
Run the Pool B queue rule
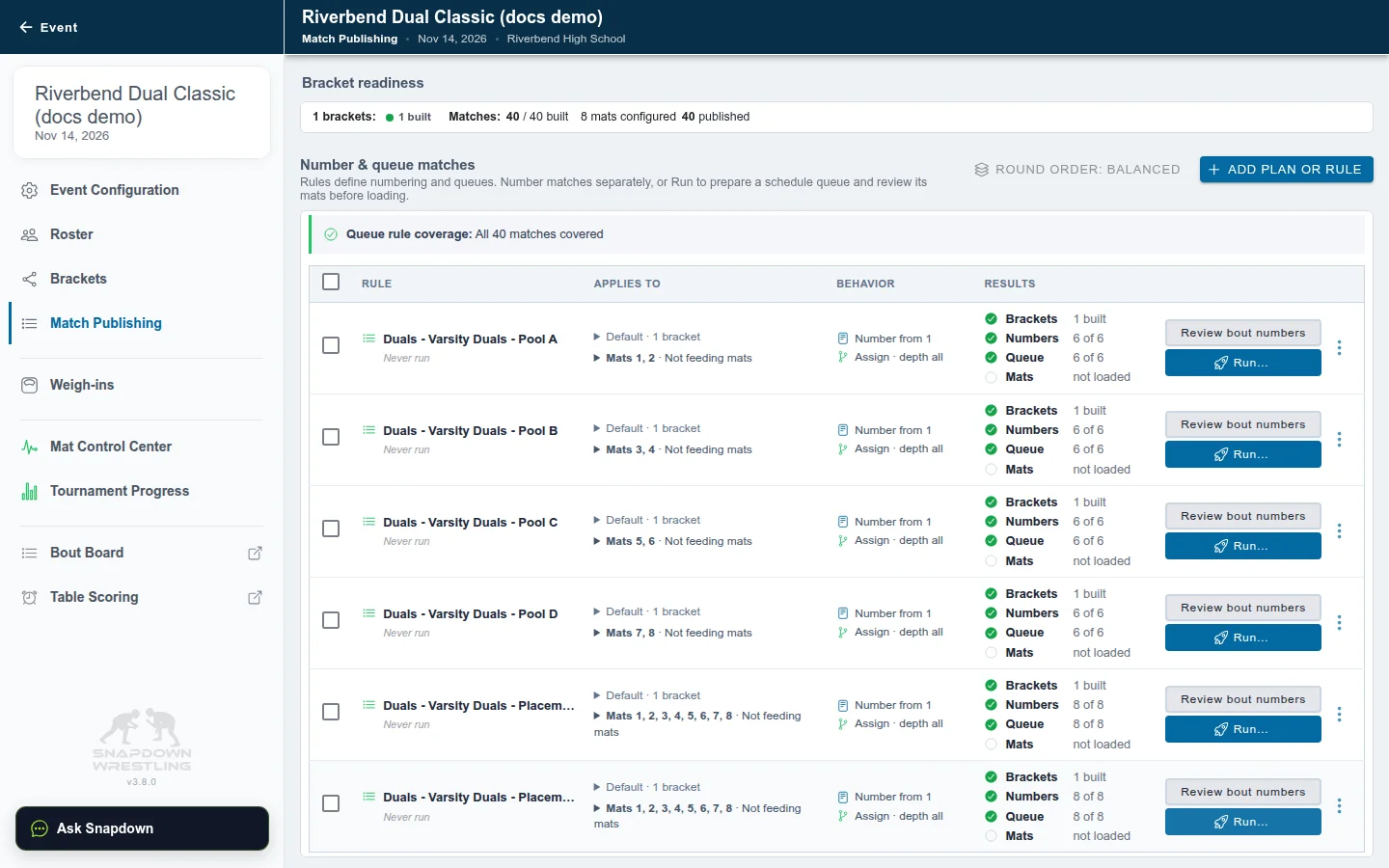pos(1242,454)
